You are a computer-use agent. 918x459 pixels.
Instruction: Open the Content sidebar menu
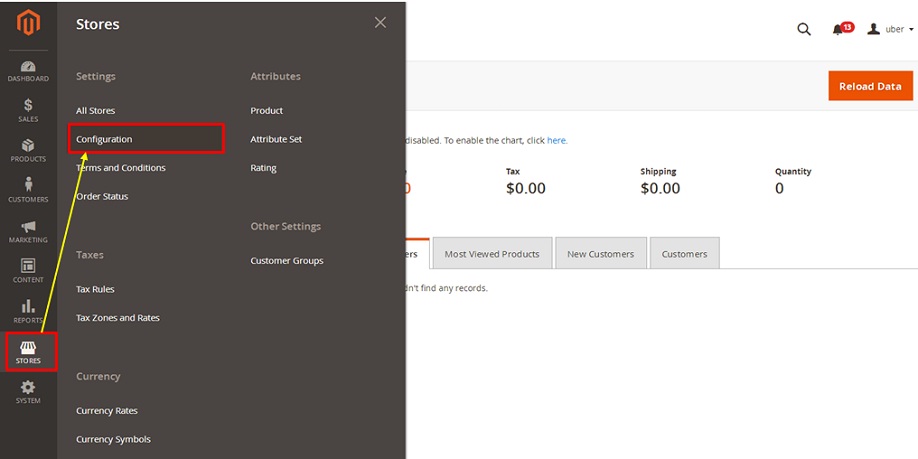pyautogui.click(x=28, y=271)
